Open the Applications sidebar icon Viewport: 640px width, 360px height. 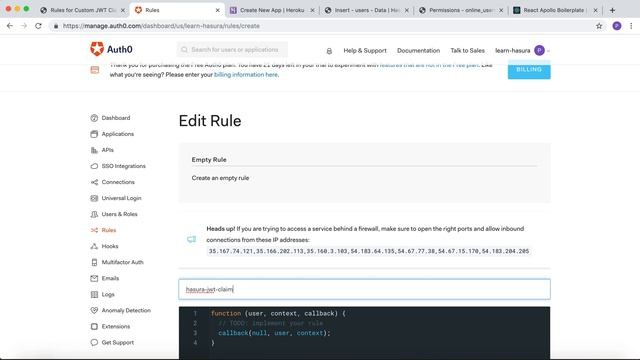[94, 134]
